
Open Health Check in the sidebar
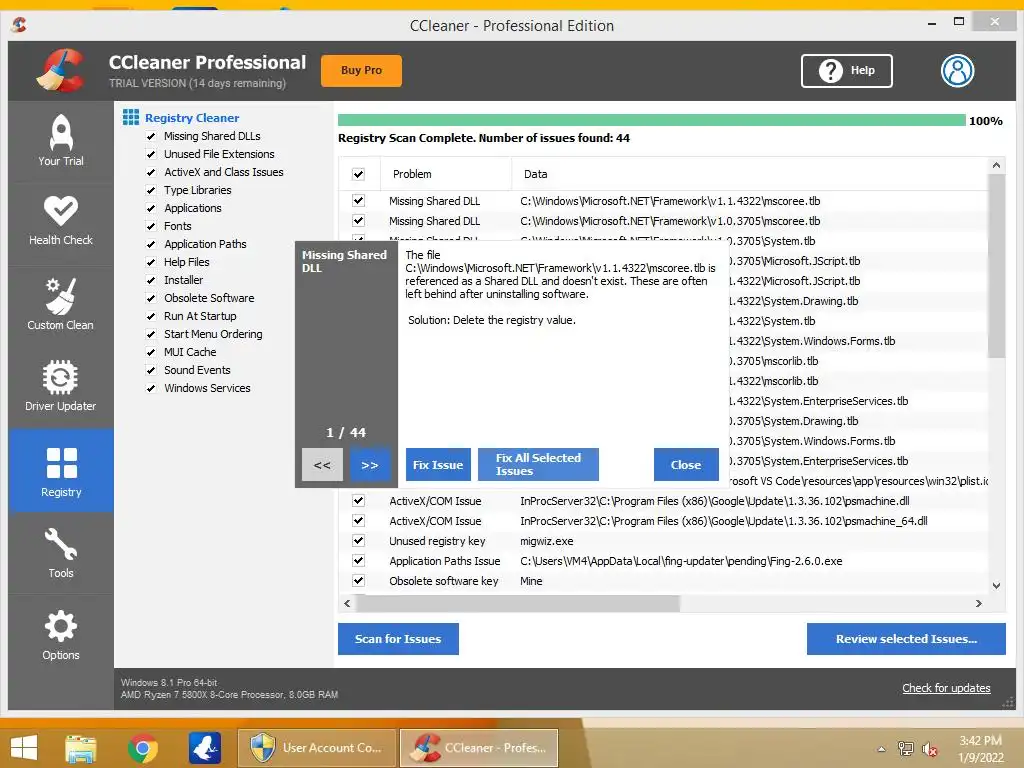pyautogui.click(x=61, y=221)
